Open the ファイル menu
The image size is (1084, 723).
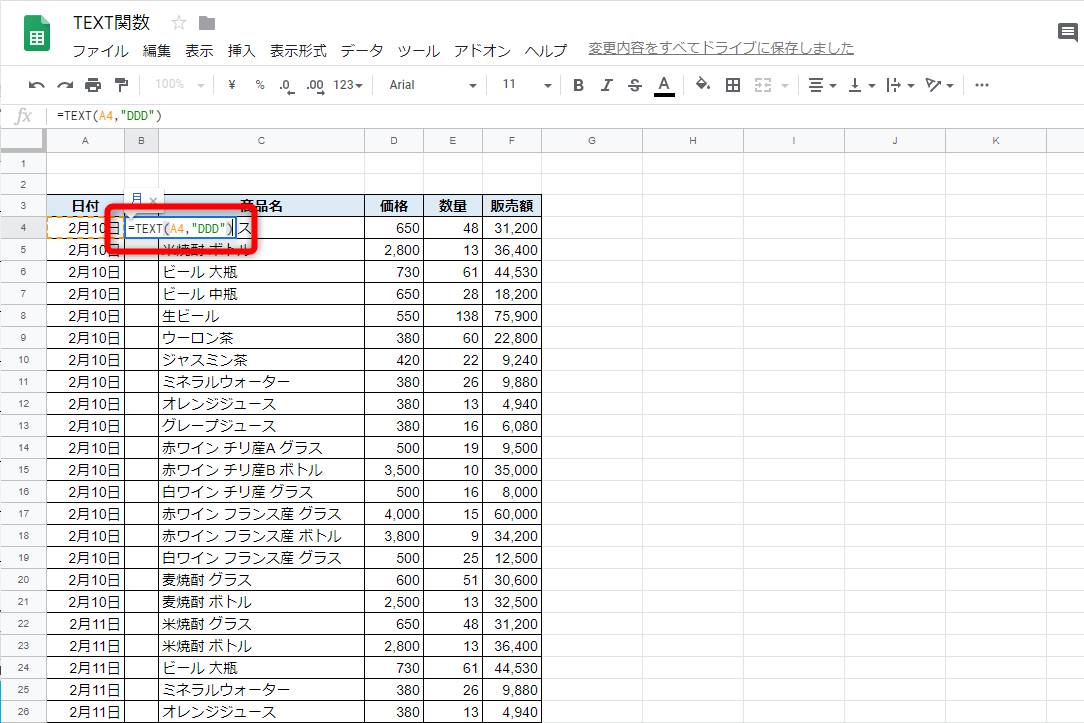tap(100, 50)
